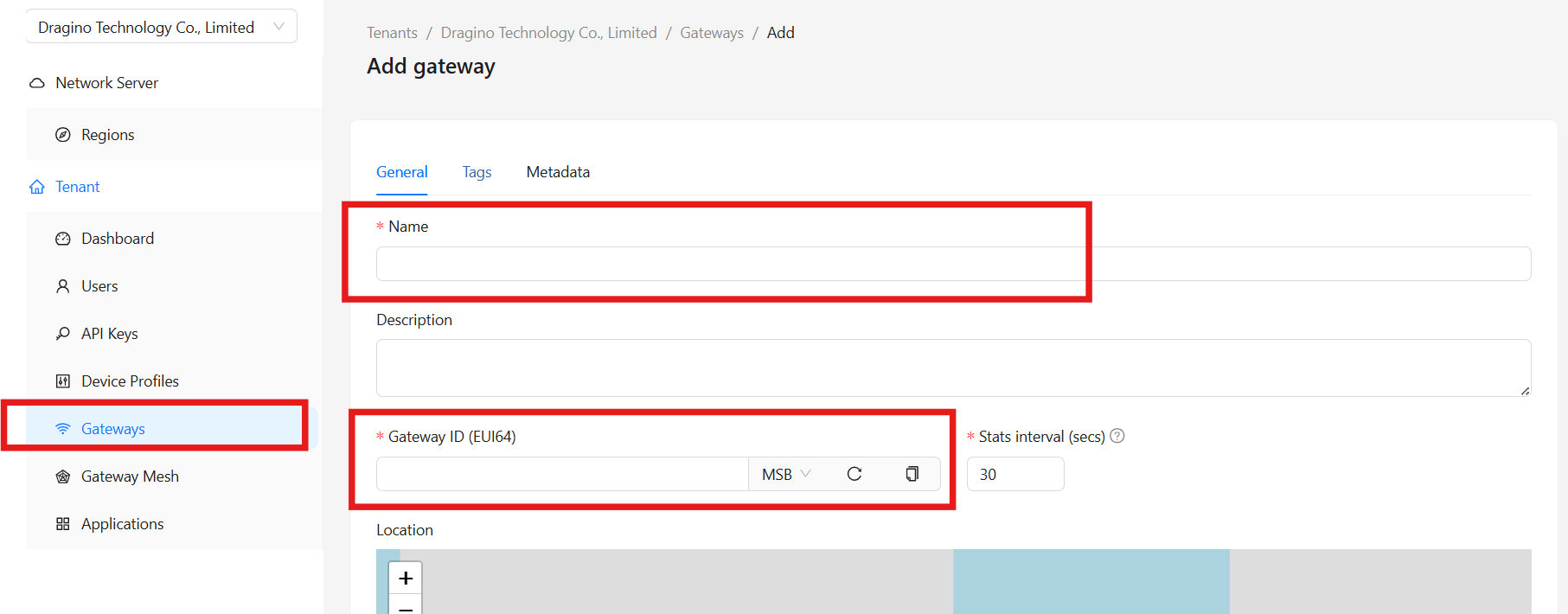The image size is (1568, 614).
Task: Open the Tenants breadcrumb link
Action: [x=392, y=33]
